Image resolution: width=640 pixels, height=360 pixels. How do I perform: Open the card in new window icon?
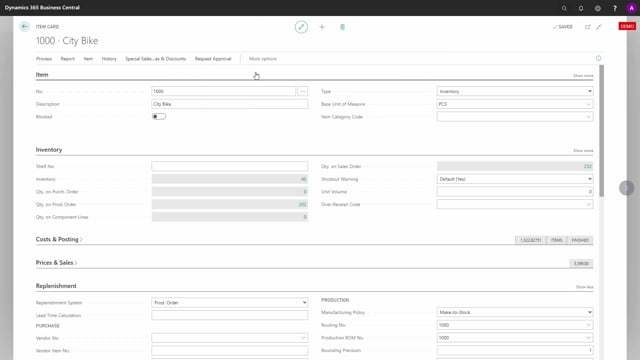pos(587,27)
